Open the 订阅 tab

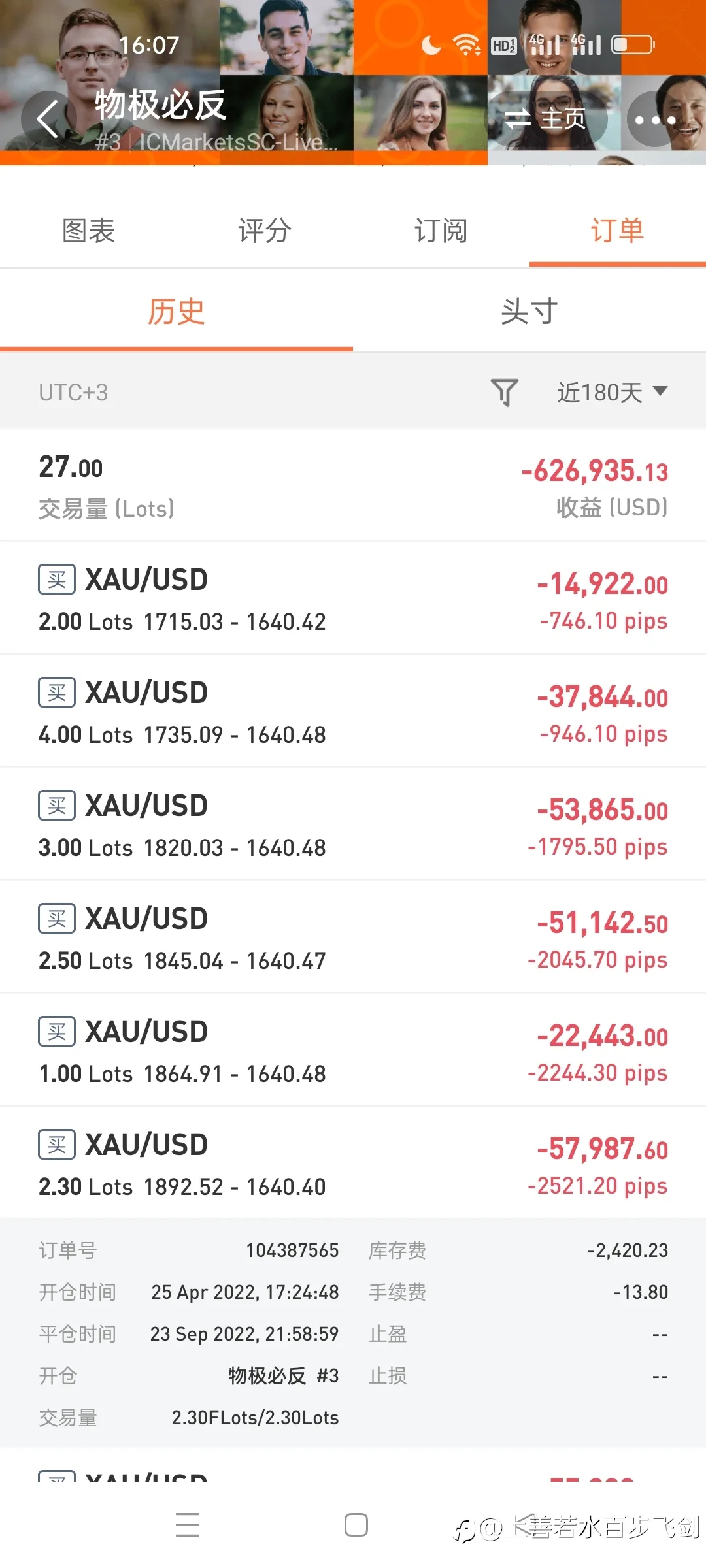pyautogui.click(x=441, y=231)
